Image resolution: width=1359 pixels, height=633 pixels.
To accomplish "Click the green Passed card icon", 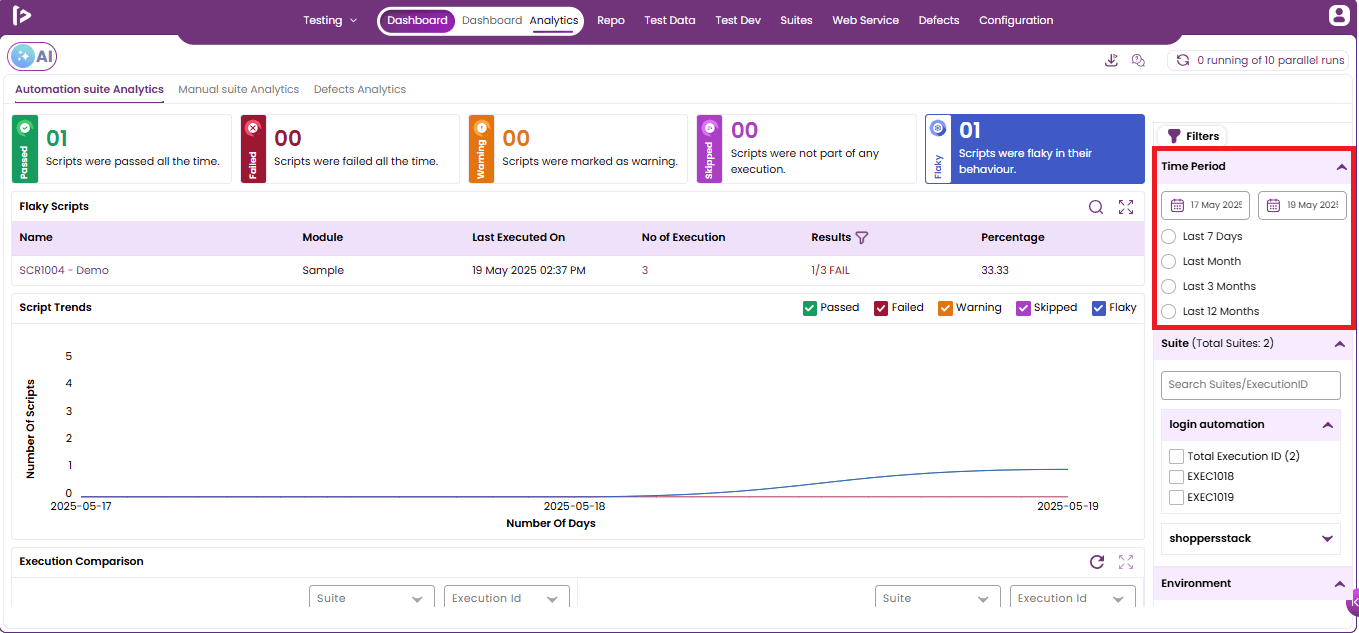I will tap(25, 128).
